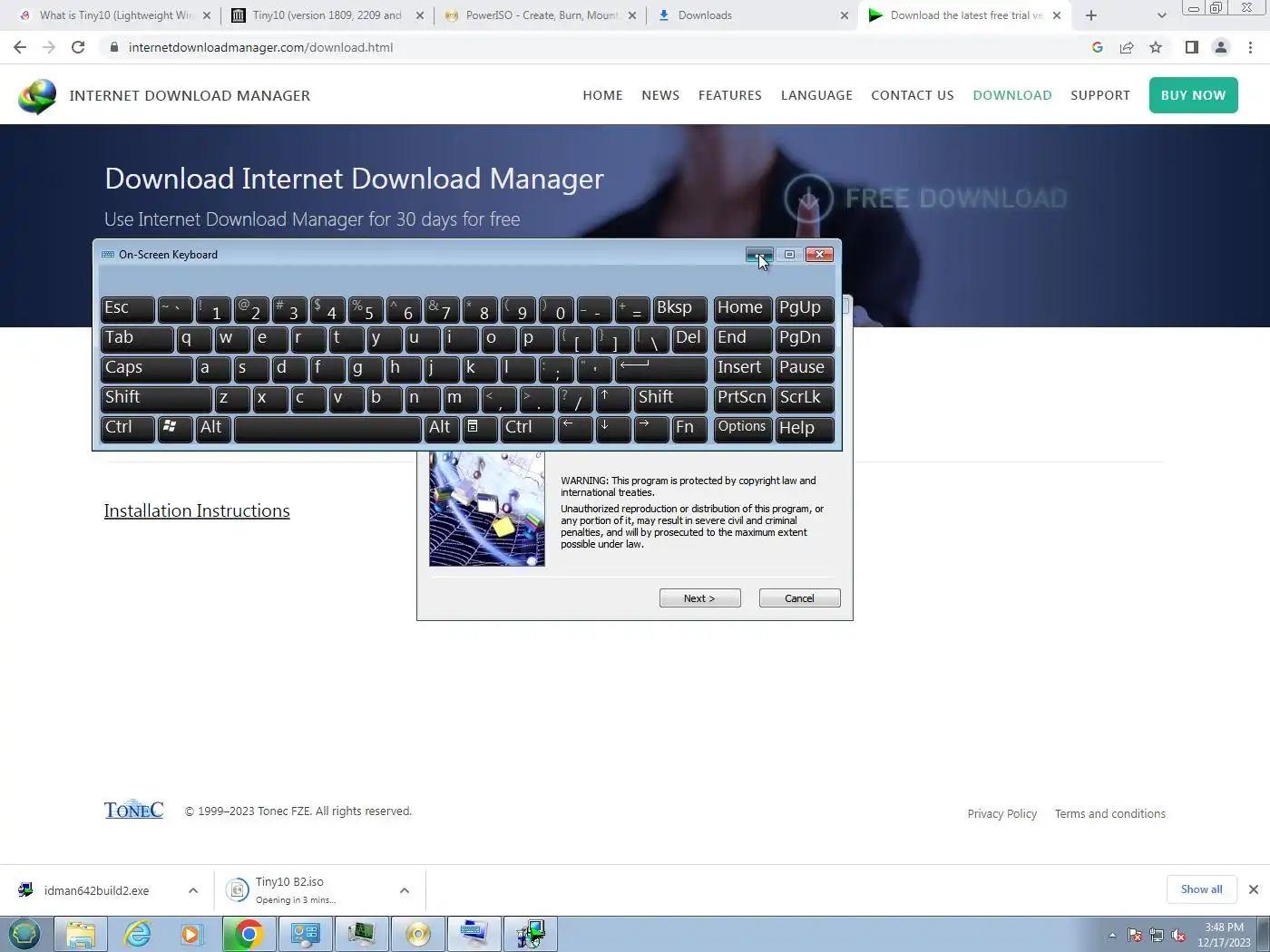Open the Installation Instructions link

pyautogui.click(x=197, y=511)
